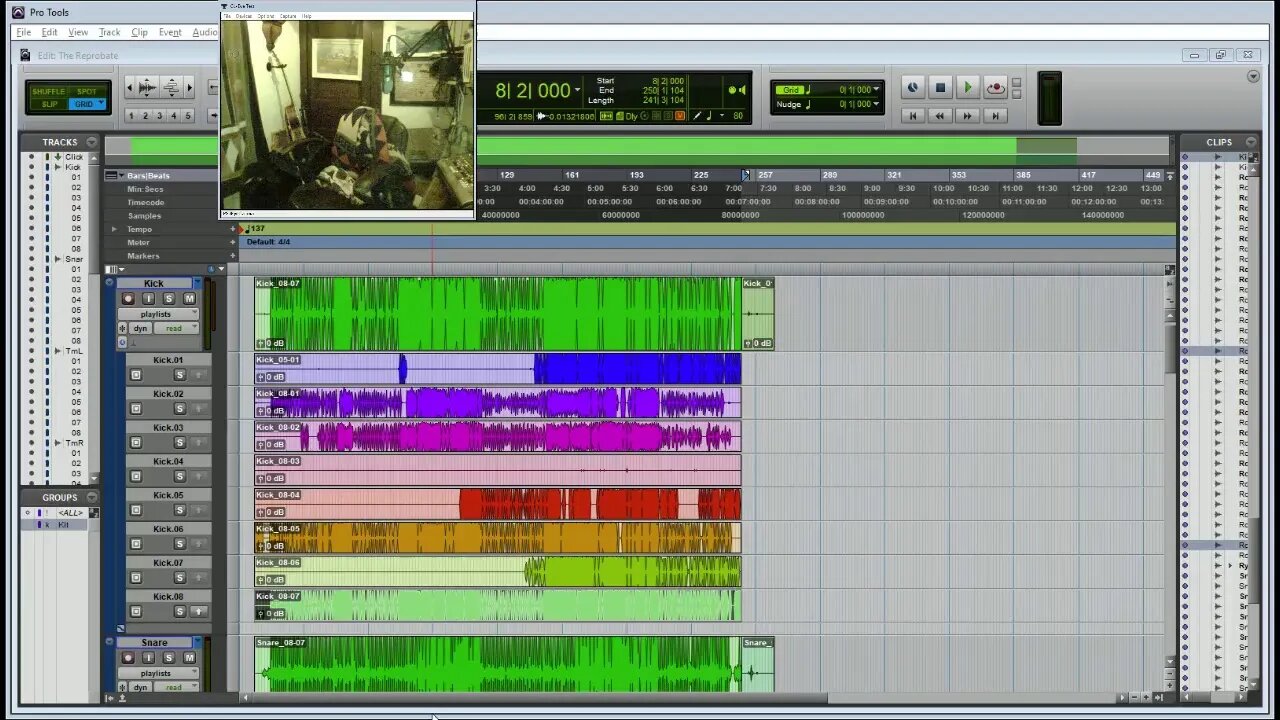Mute the Kick track
The height and width of the screenshot is (720, 1280).
click(188, 298)
